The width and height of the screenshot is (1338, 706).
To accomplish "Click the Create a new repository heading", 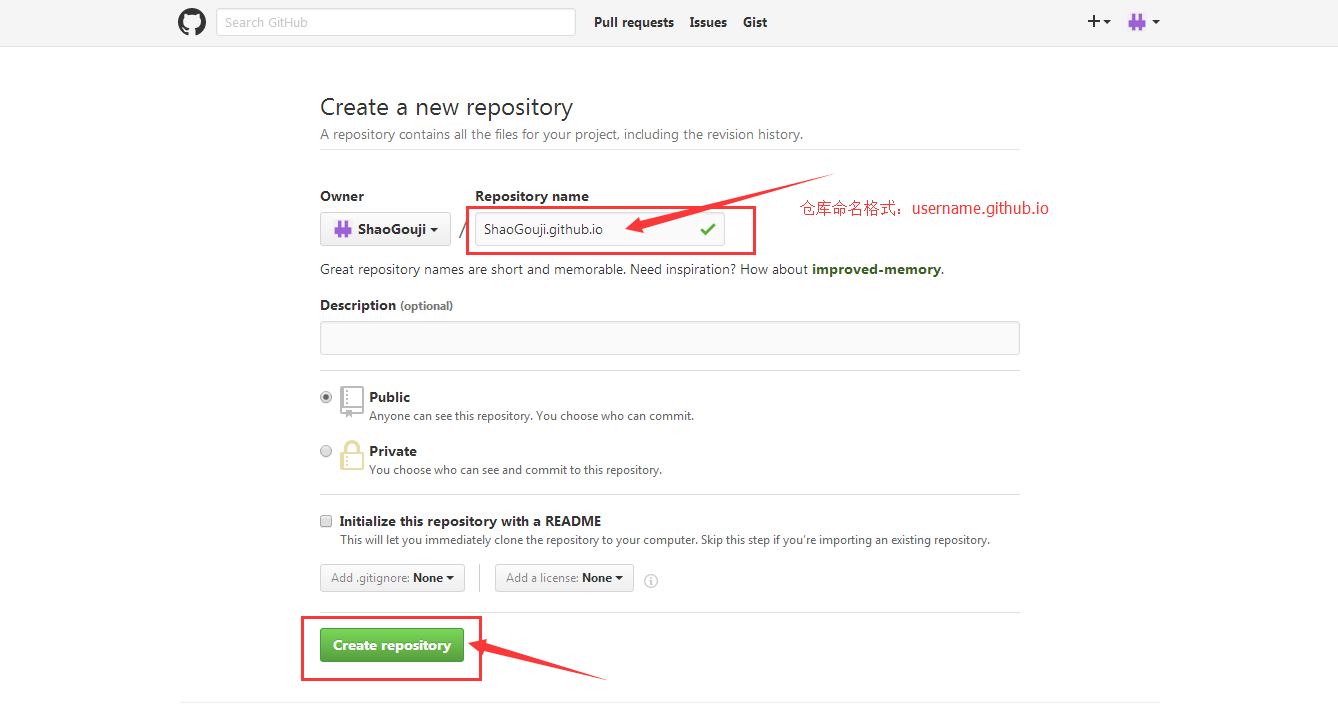I will pyautogui.click(x=446, y=107).
